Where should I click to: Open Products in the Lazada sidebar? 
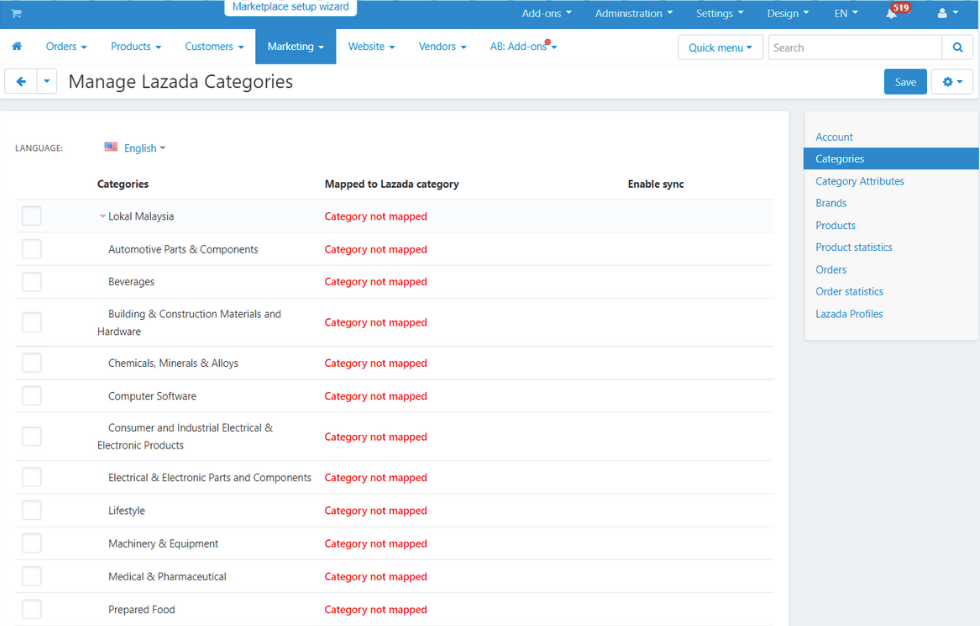click(835, 226)
